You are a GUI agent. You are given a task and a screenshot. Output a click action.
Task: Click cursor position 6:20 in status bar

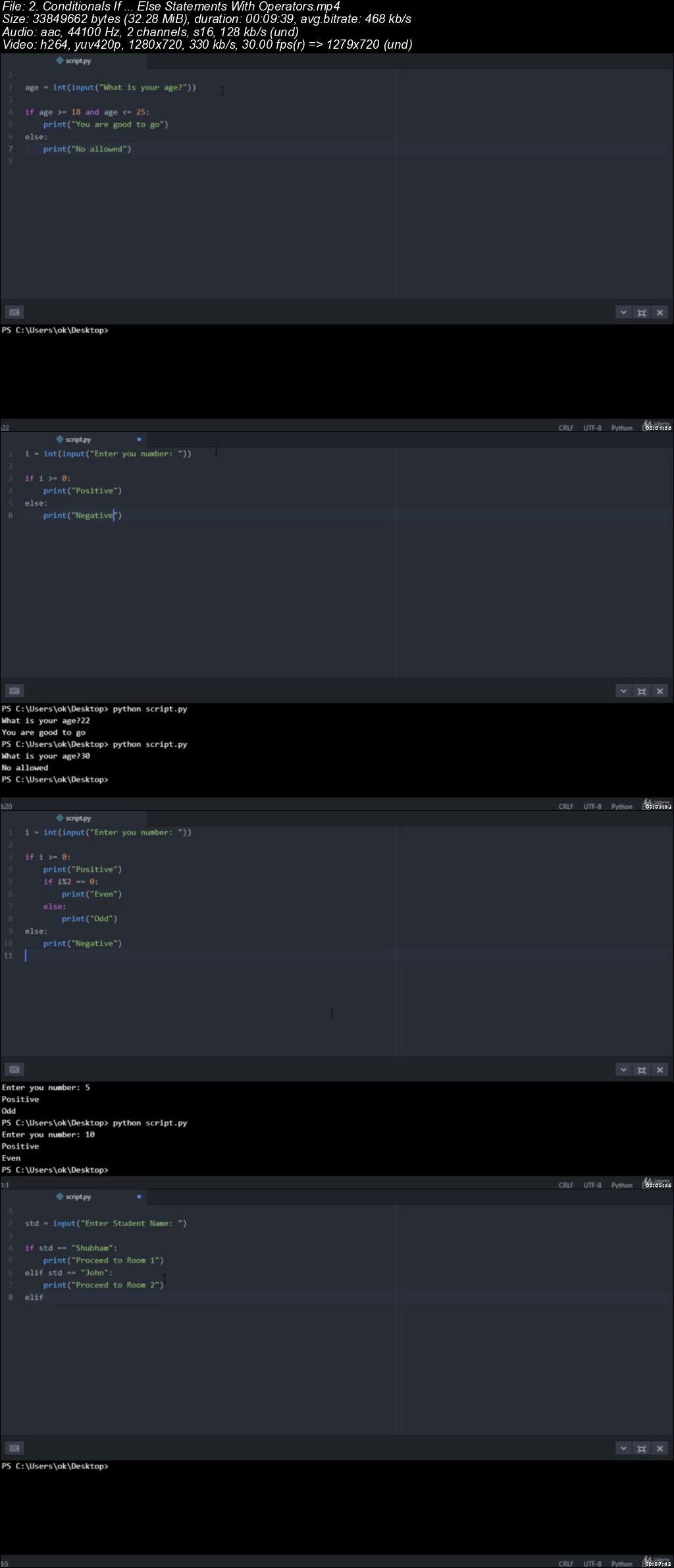coord(7,807)
